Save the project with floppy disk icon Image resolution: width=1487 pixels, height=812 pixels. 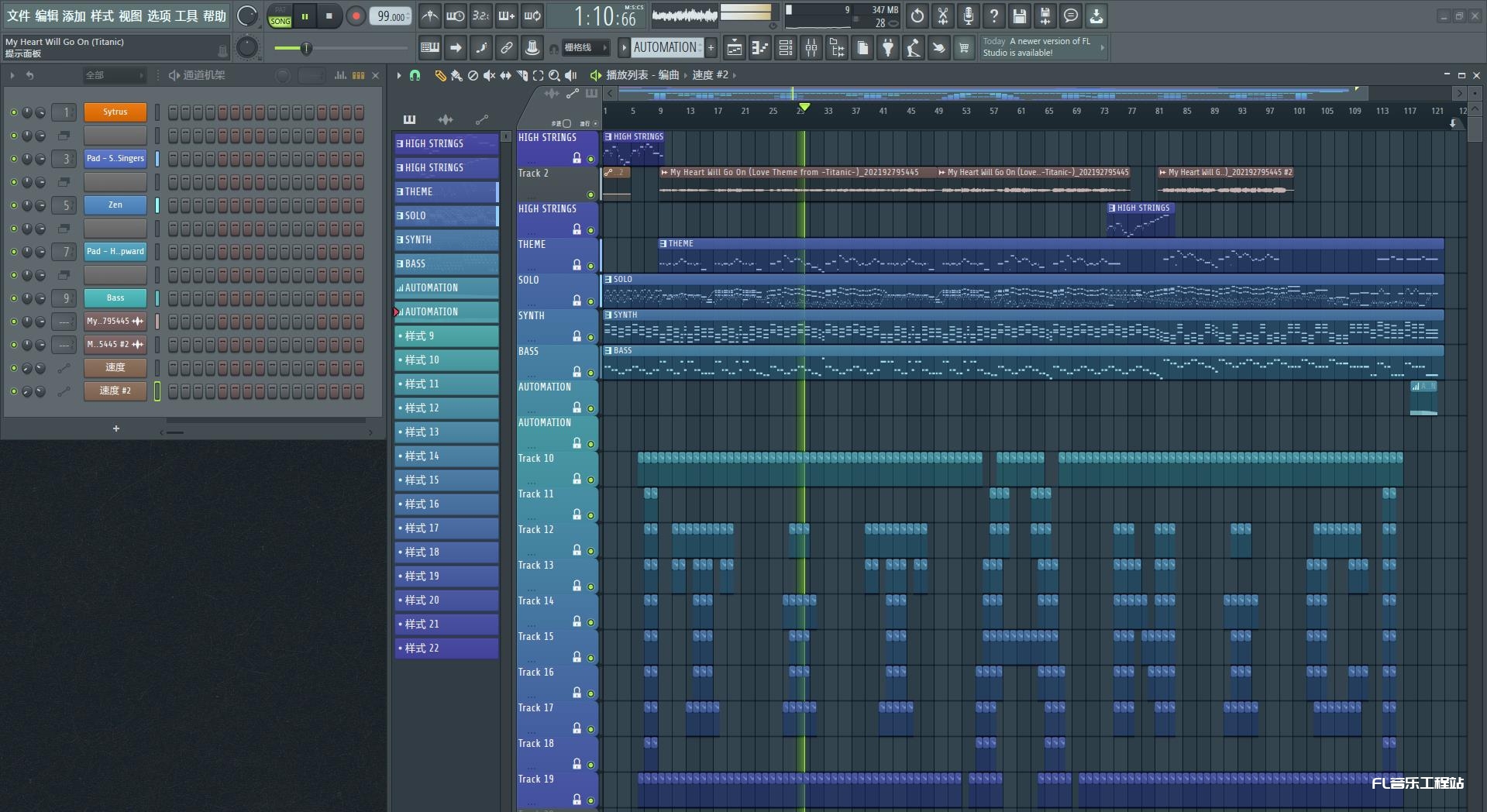click(1020, 15)
